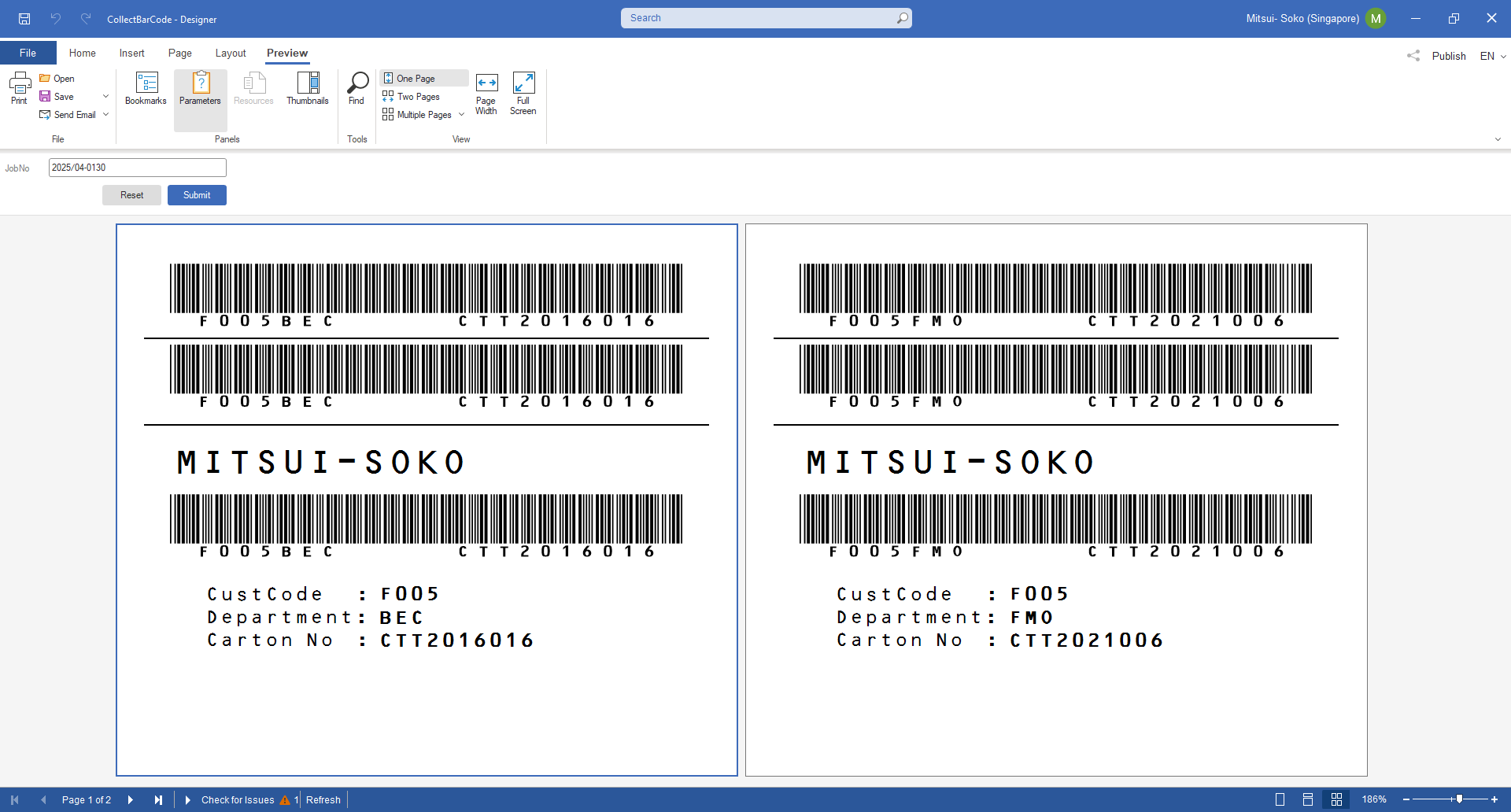Select the second label page FMO
The image size is (1511, 812).
(1056, 500)
